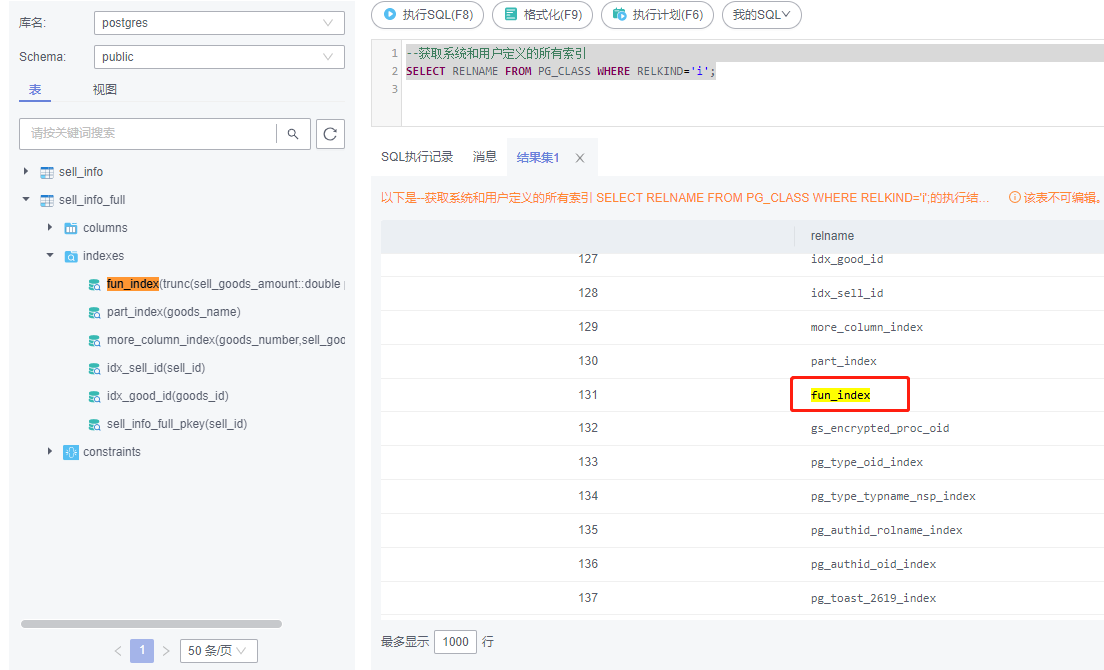The width and height of the screenshot is (1104, 670).
Task: Select part_index(goods_name) in the tree
Action: click(174, 312)
